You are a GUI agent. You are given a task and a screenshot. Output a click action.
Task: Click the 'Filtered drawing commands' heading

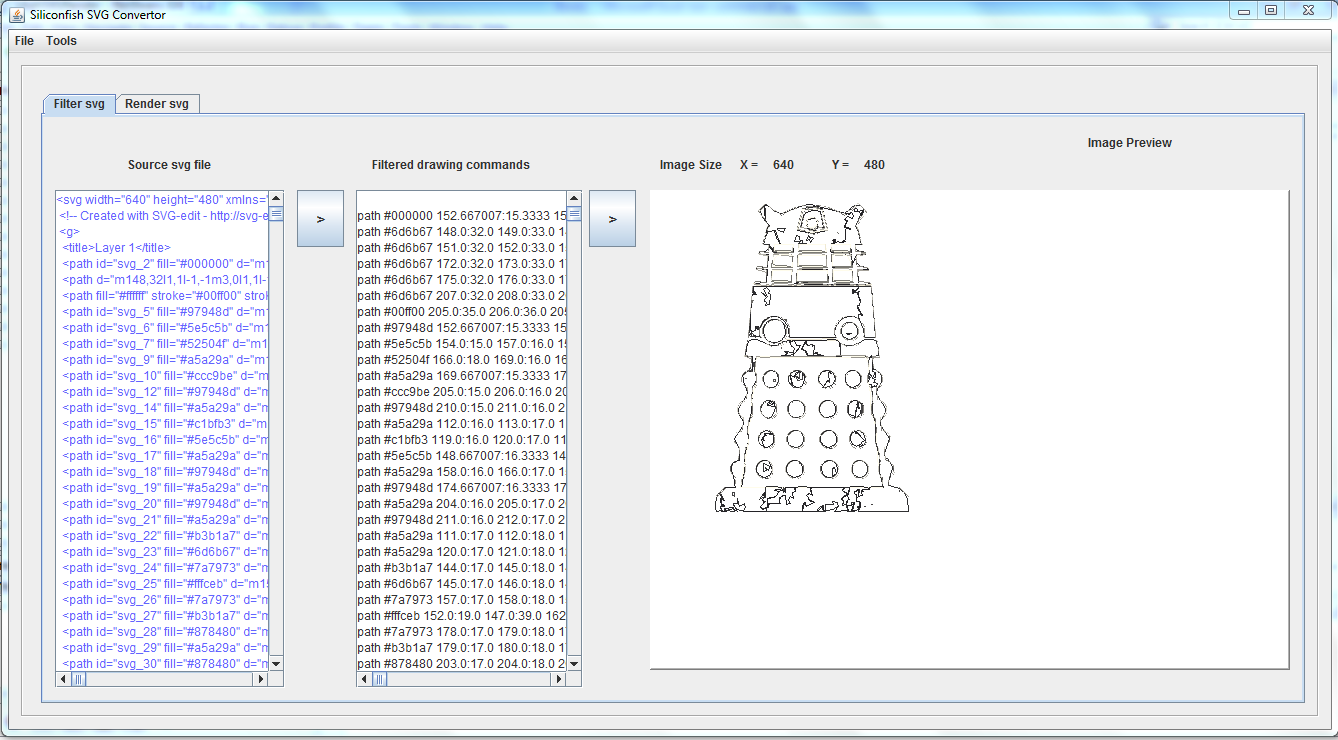point(451,165)
